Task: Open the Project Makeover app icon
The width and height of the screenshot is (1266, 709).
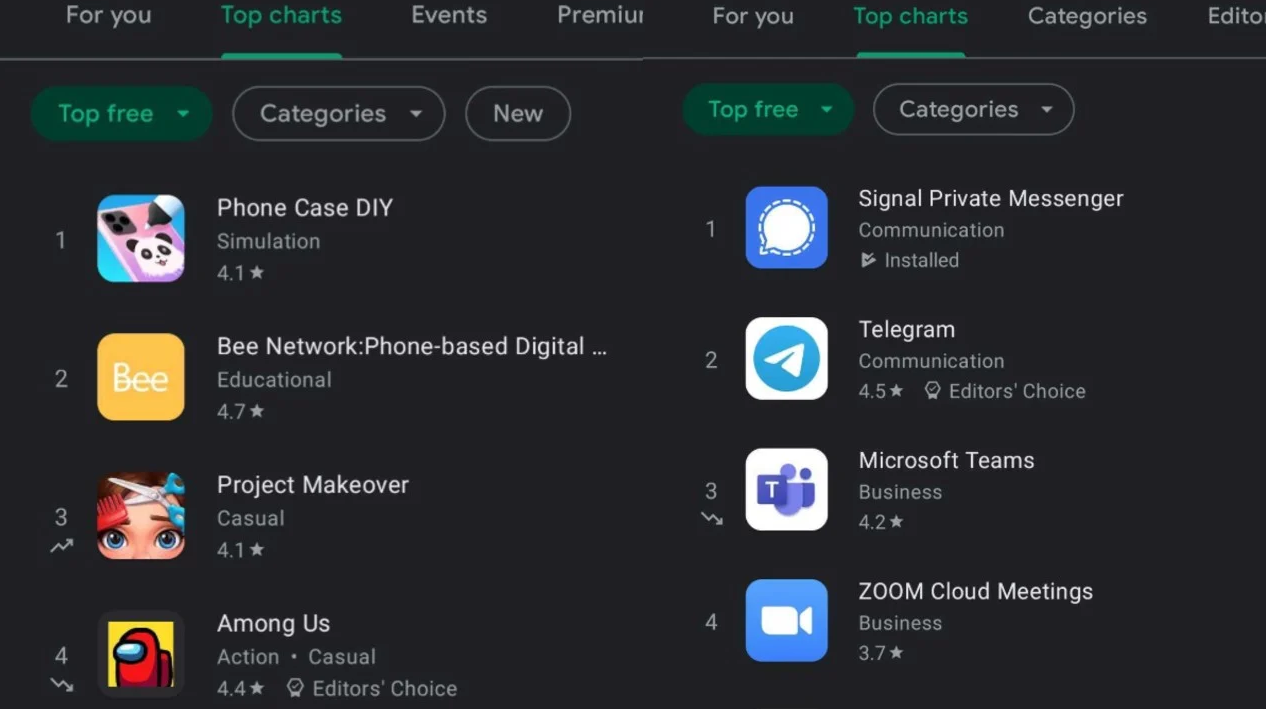Action: click(140, 516)
